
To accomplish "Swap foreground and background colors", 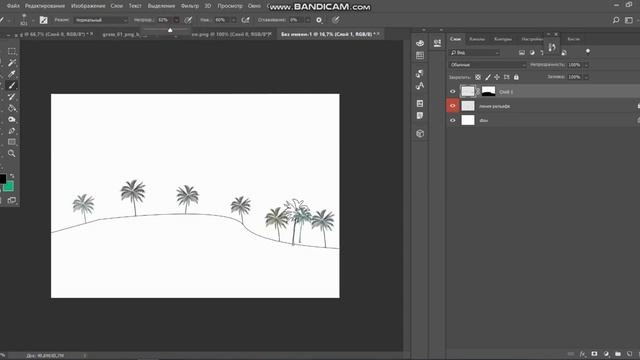I will point(12,176).
